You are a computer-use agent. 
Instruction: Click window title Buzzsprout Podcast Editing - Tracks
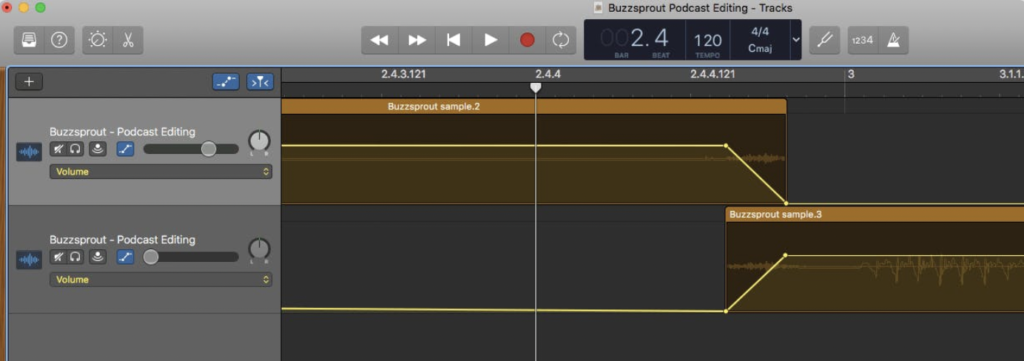click(x=699, y=8)
